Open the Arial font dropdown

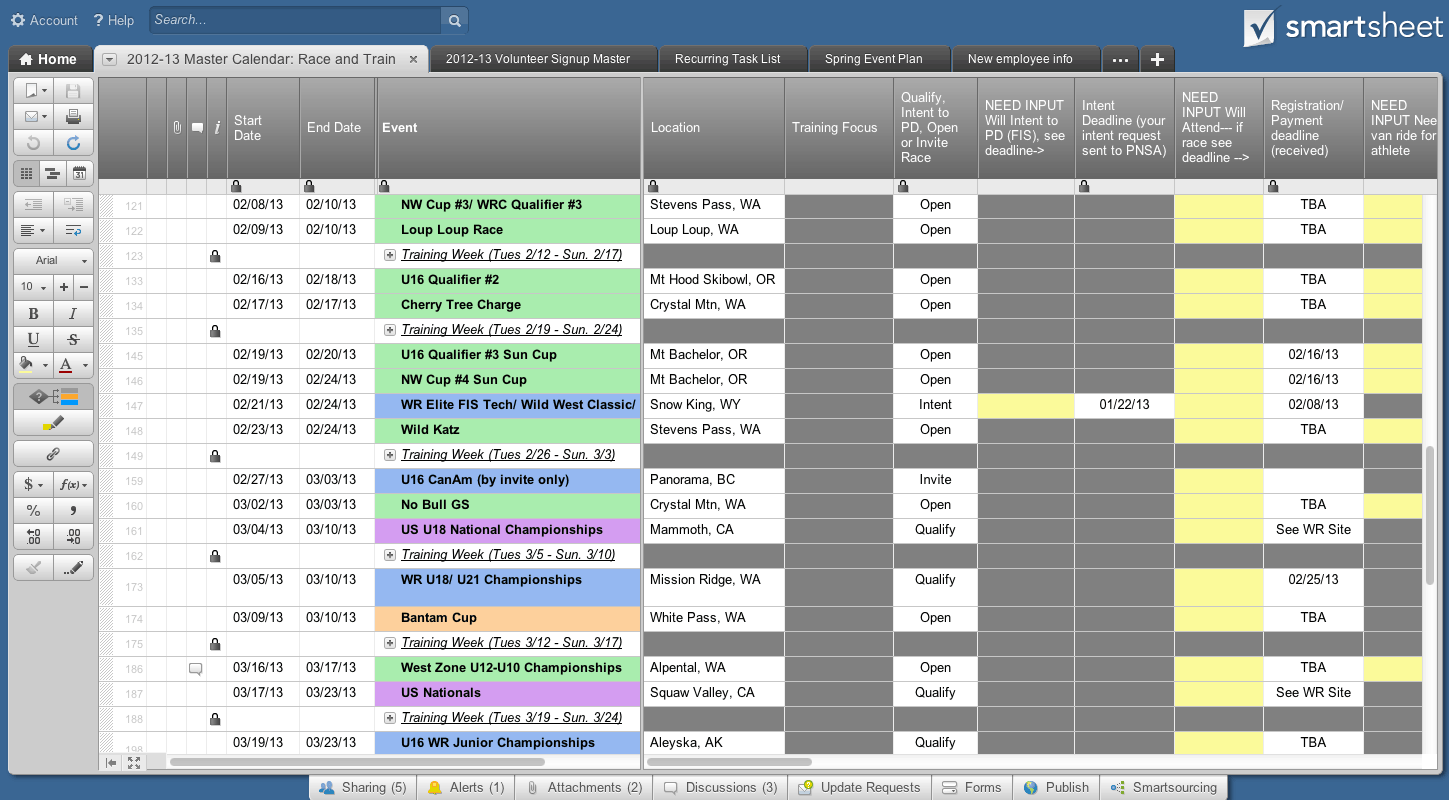pos(53,260)
